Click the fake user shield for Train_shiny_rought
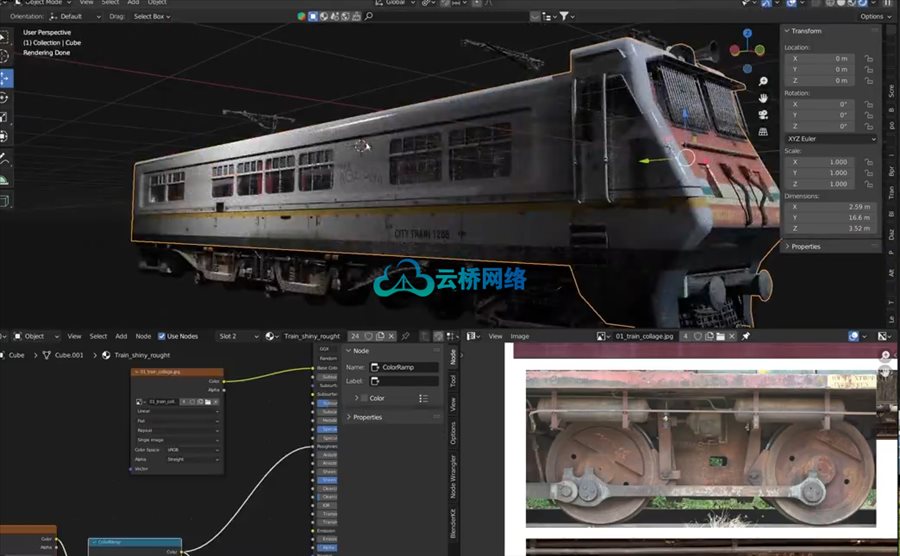Viewport: 900px width, 556px height. coord(368,336)
